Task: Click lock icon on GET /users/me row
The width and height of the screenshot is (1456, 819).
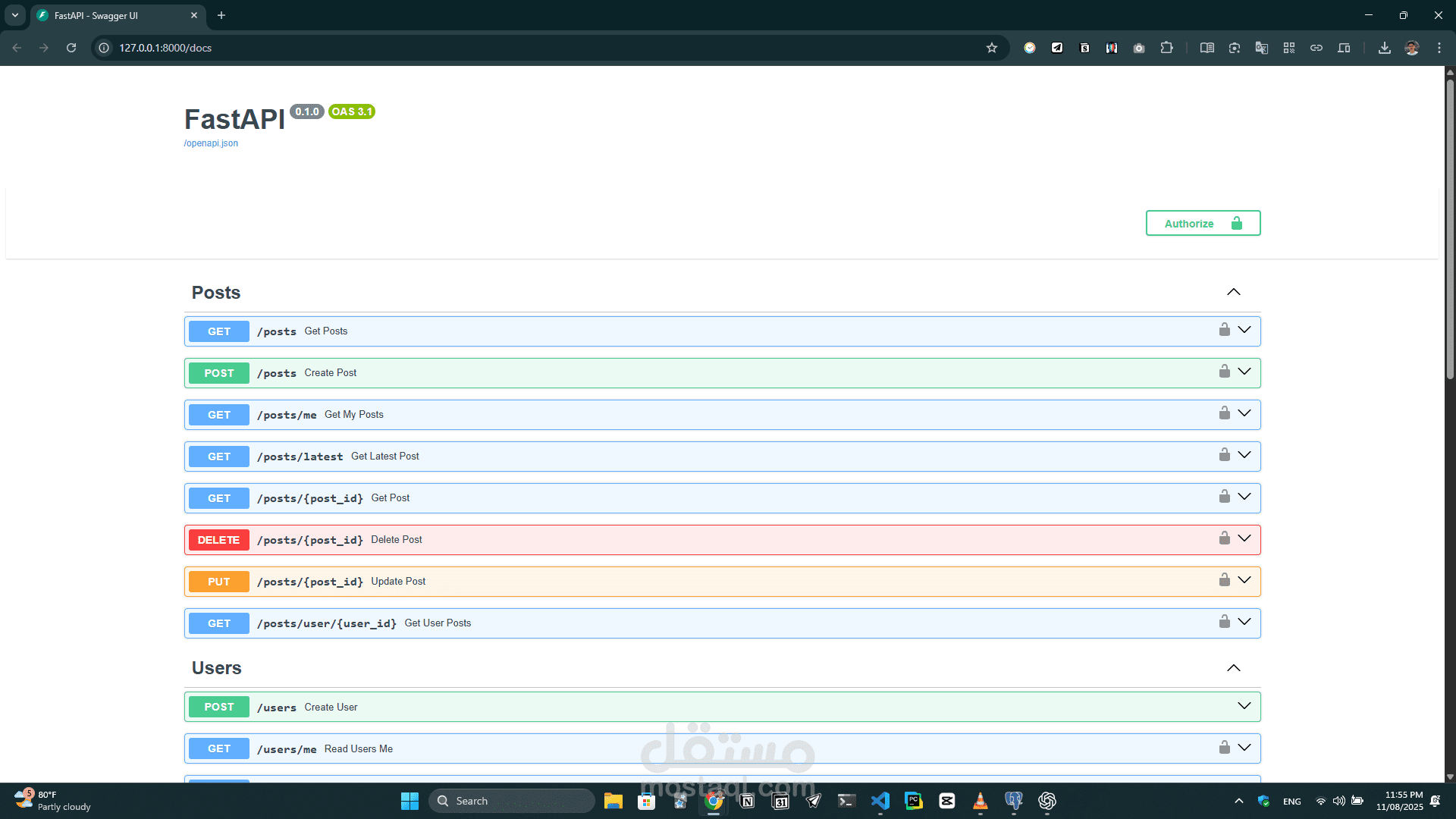Action: (1224, 748)
